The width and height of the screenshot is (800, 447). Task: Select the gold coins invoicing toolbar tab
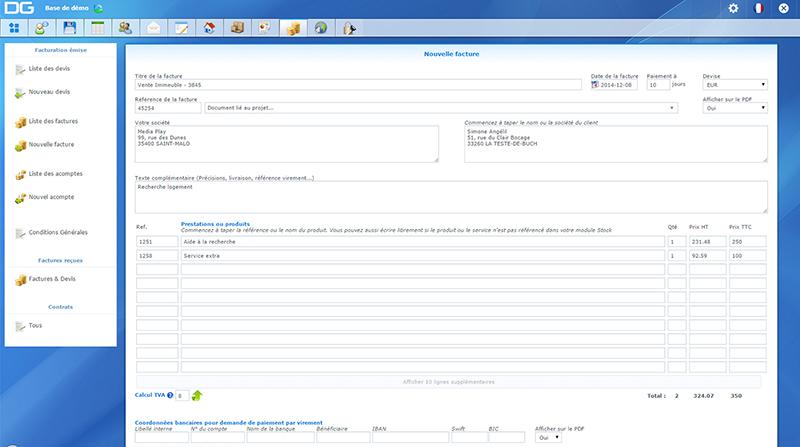[293, 28]
